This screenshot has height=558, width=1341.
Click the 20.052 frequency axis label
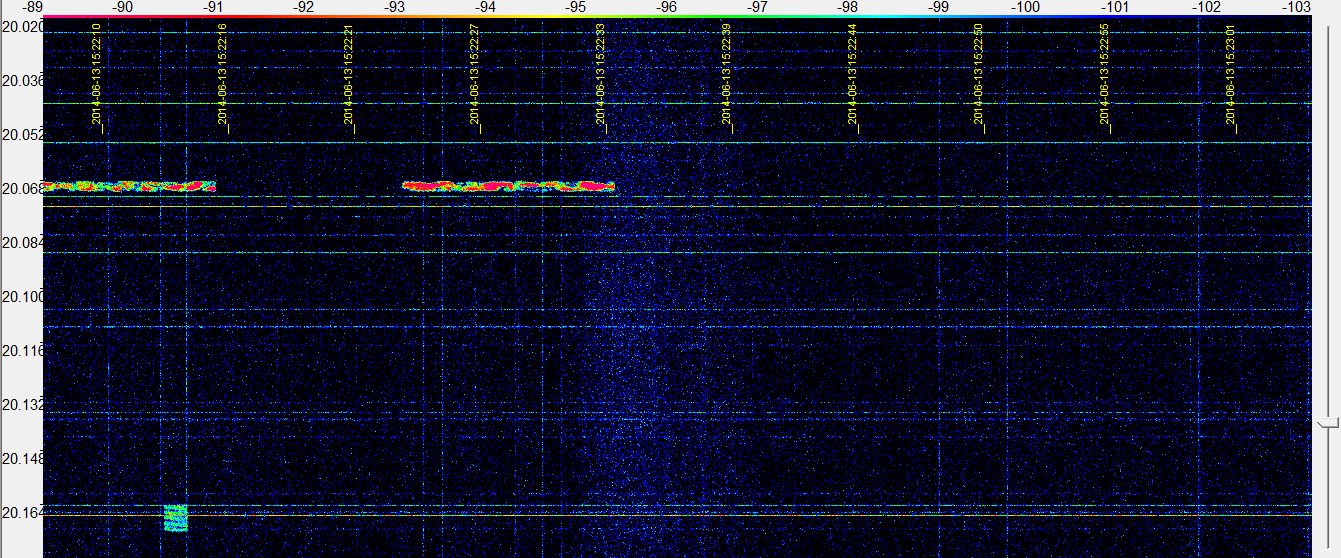22,135
